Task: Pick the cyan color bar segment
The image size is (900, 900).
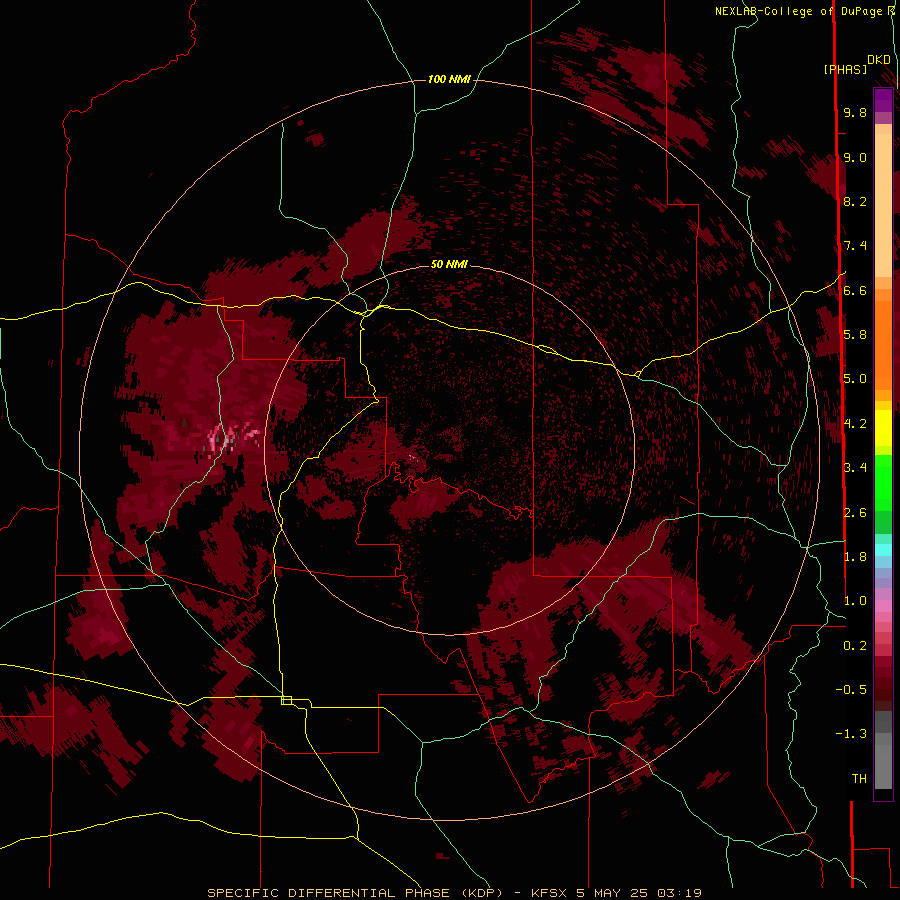Action: pos(883,549)
